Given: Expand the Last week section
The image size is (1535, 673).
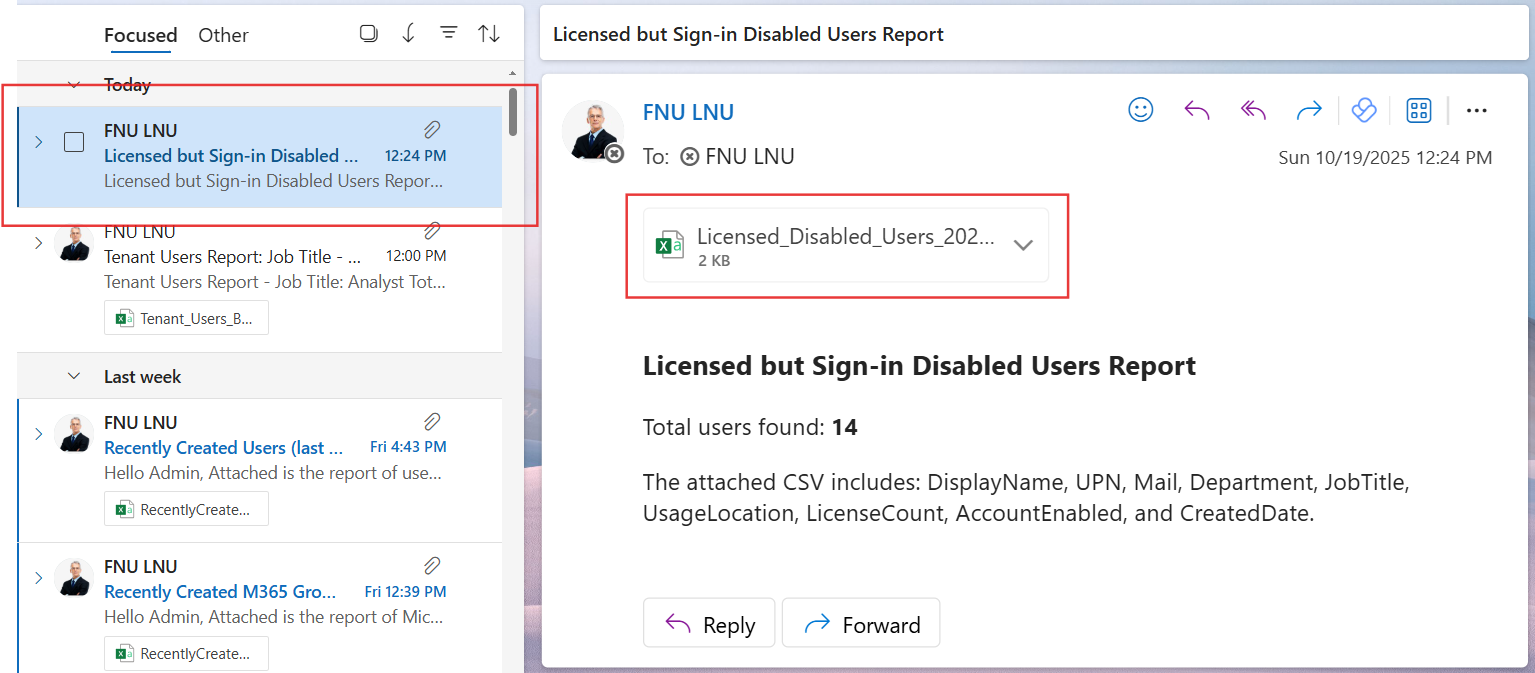Looking at the screenshot, I should [x=73, y=376].
